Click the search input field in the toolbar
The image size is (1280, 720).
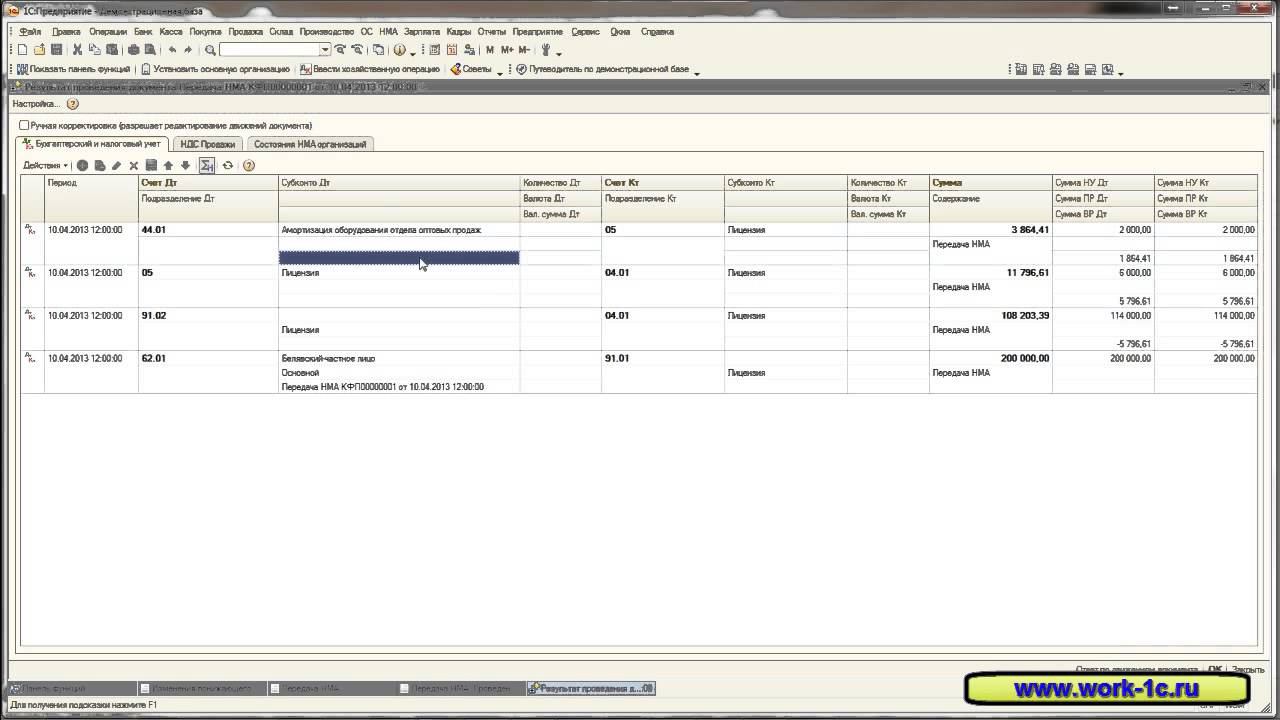[x=270, y=50]
